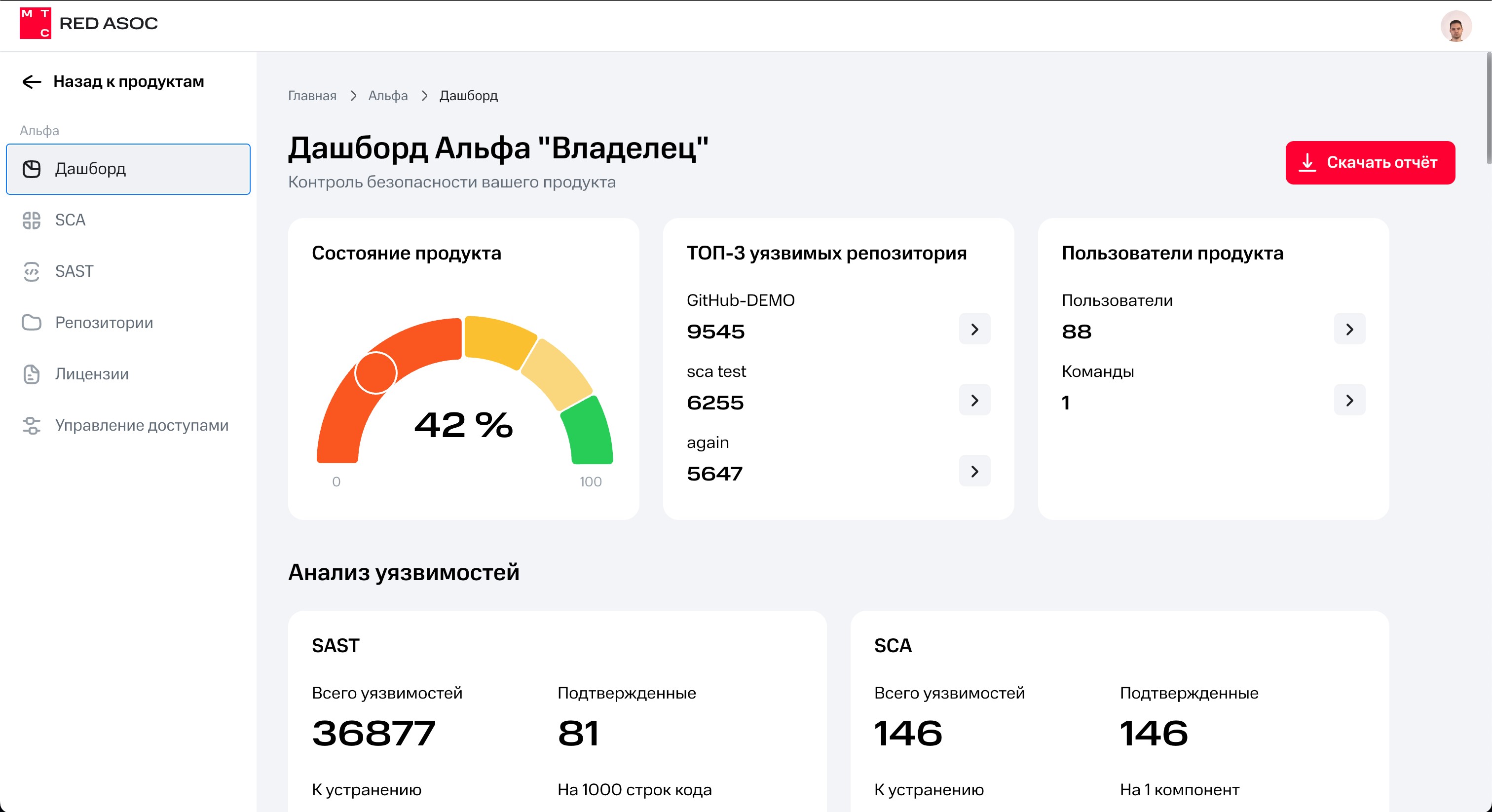Click the Лицензии document icon
Viewport: 1492px width, 812px height.
click(31, 374)
